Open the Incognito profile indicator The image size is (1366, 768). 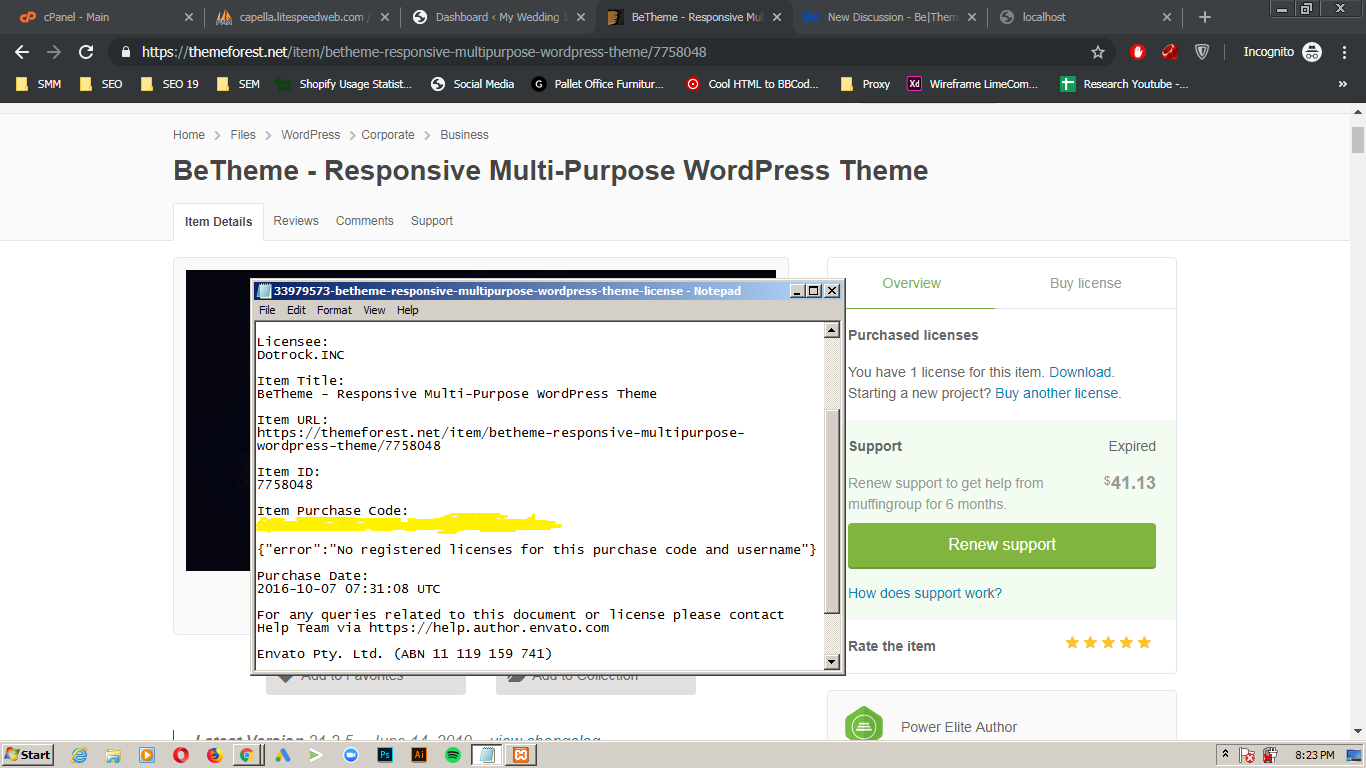pyautogui.click(x=1282, y=52)
